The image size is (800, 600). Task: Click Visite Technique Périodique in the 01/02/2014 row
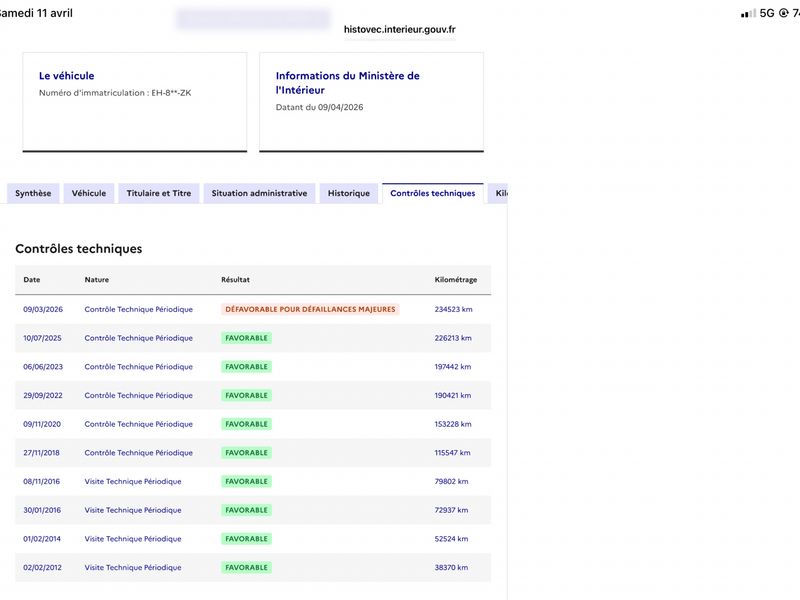pyautogui.click(x=133, y=539)
